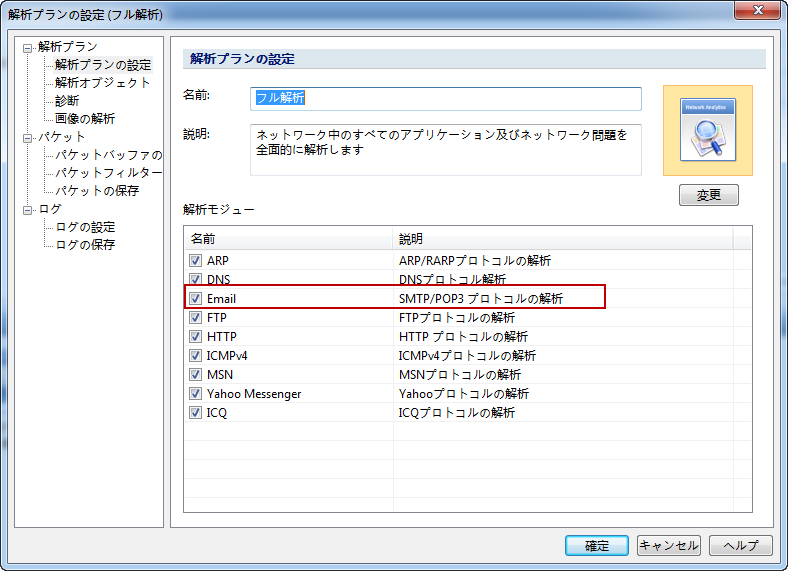Select パケットフィルター in the sidebar
The height and width of the screenshot is (571, 788).
(x=108, y=173)
